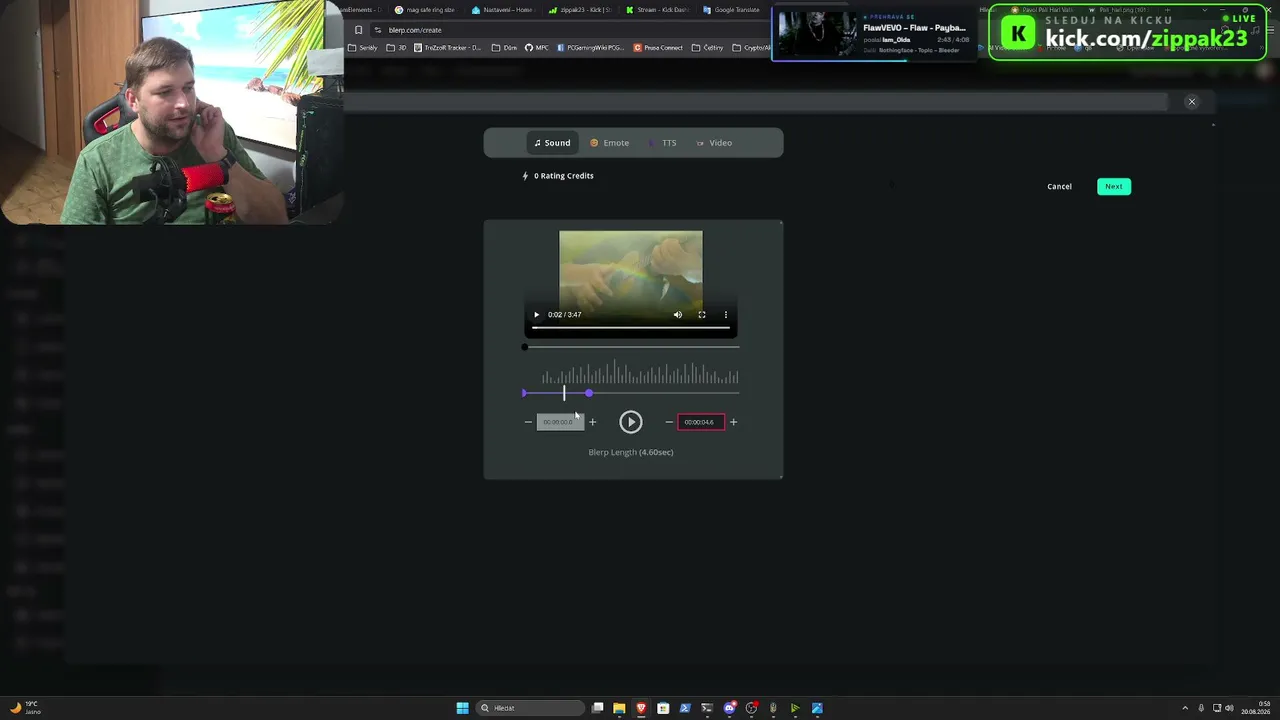Open the Microsoft Store taskbar icon

[663, 708]
